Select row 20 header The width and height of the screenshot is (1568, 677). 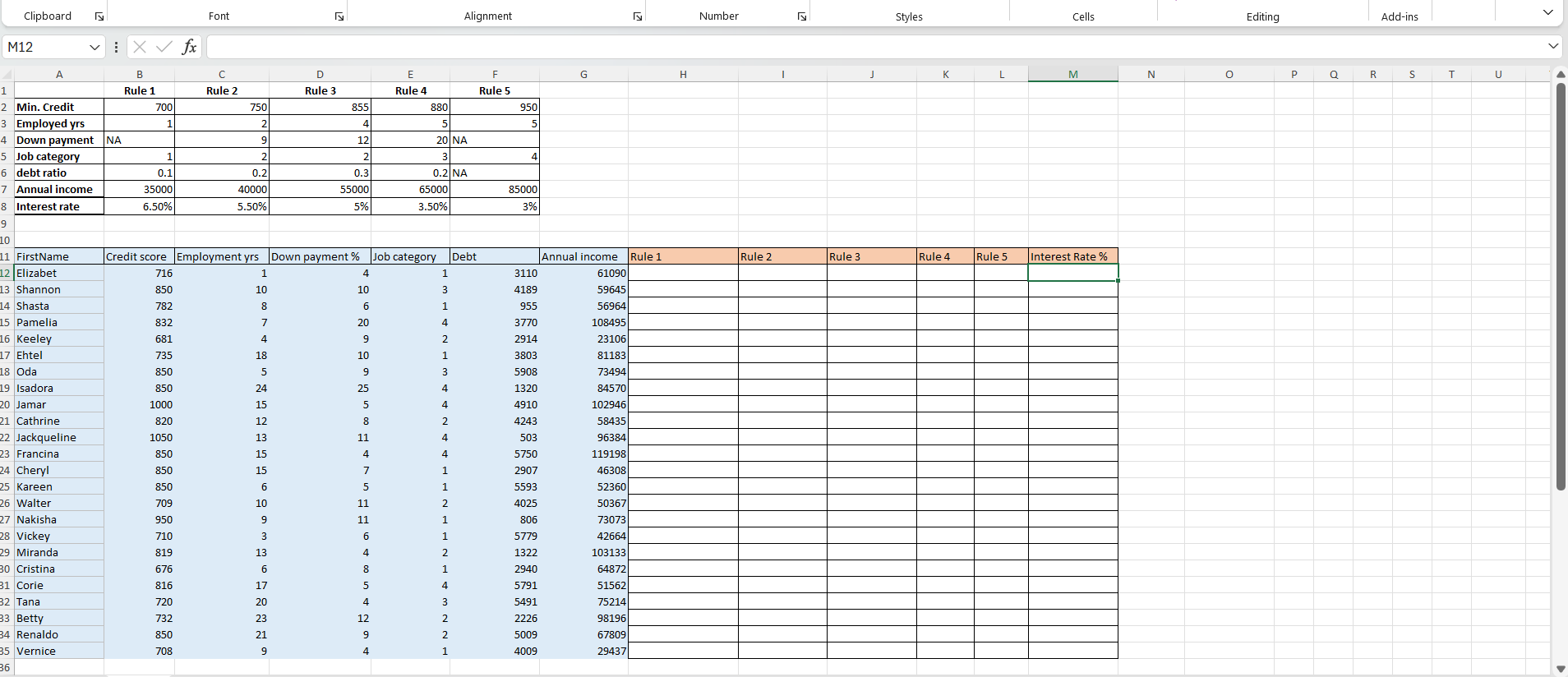5,404
